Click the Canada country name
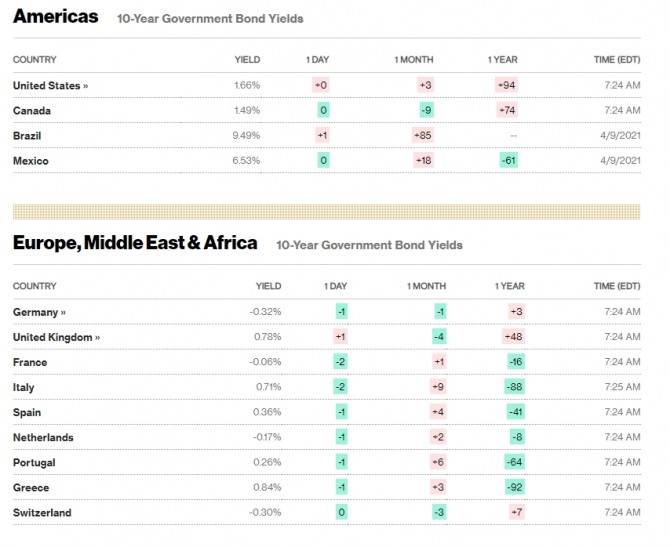Viewport: 670px width, 547px height. (32, 111)
